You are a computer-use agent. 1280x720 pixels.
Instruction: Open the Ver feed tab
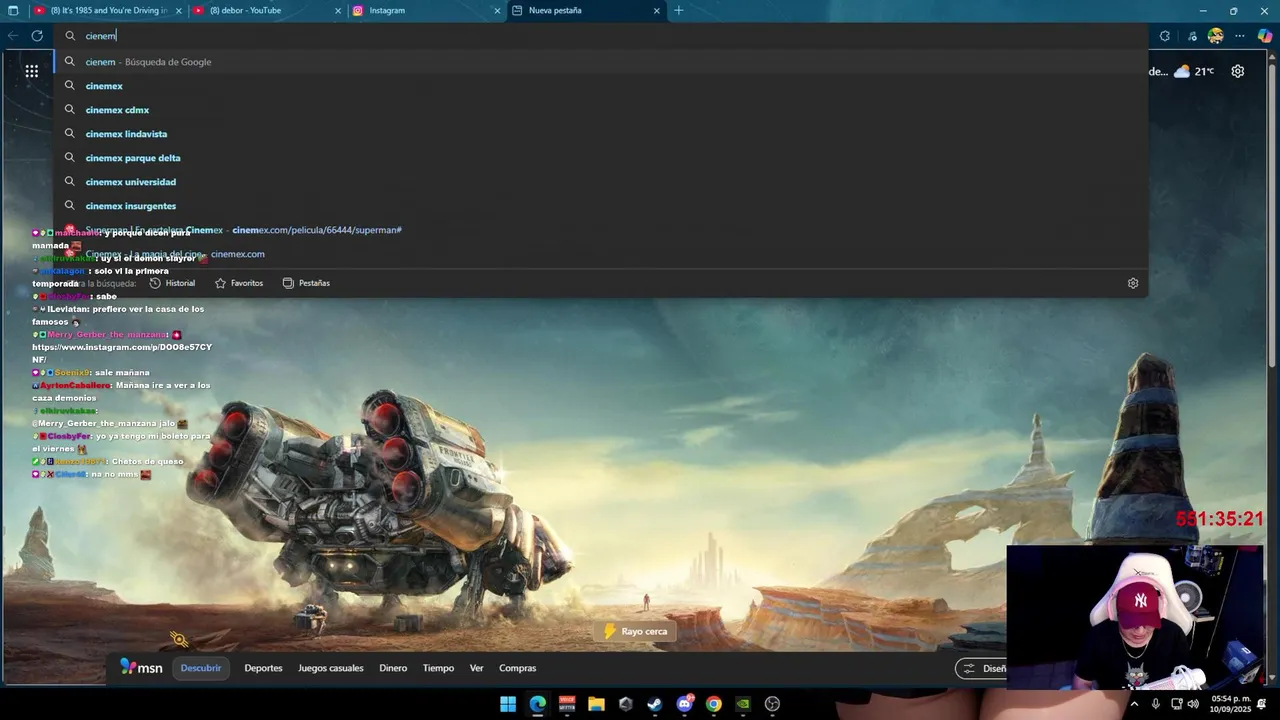tap(477, 668)
